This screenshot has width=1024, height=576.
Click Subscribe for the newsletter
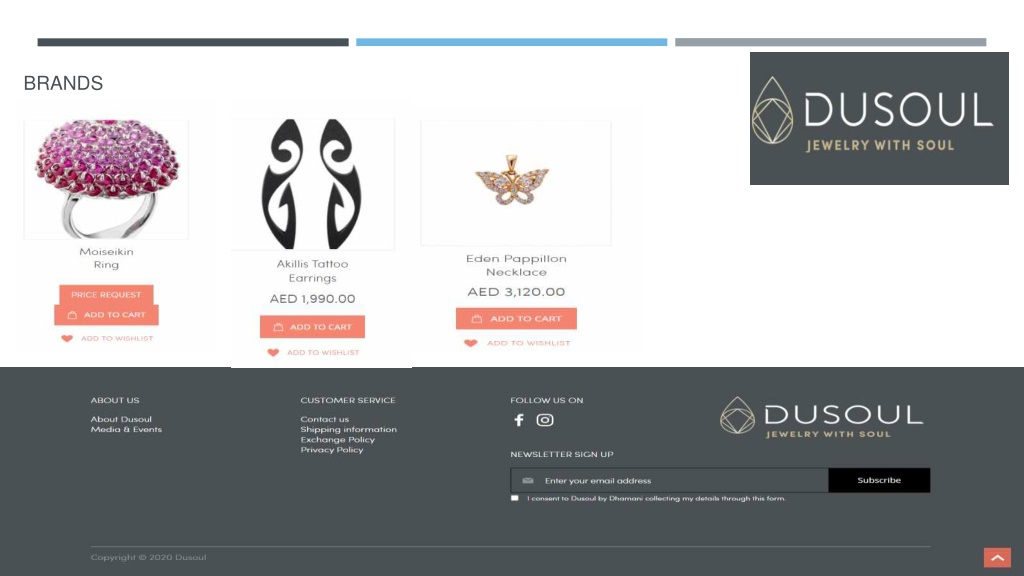click(x=879, y=480)
